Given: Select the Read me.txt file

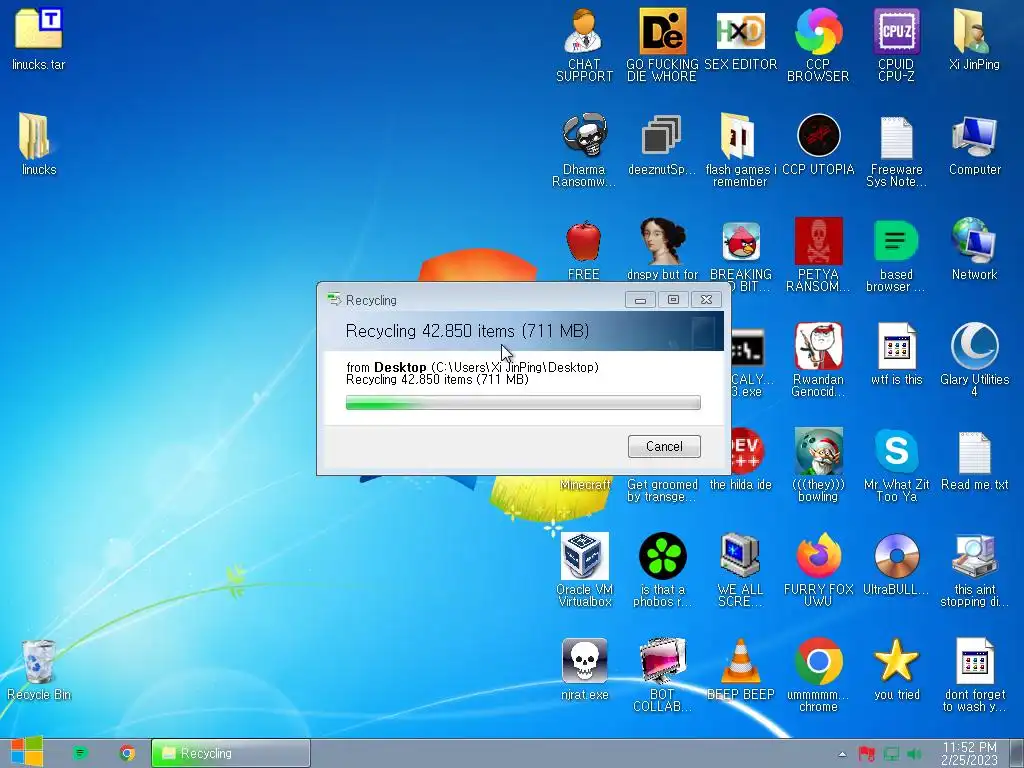Looking at the screenshot, I should pyautogui.click(x=974, y=460).
